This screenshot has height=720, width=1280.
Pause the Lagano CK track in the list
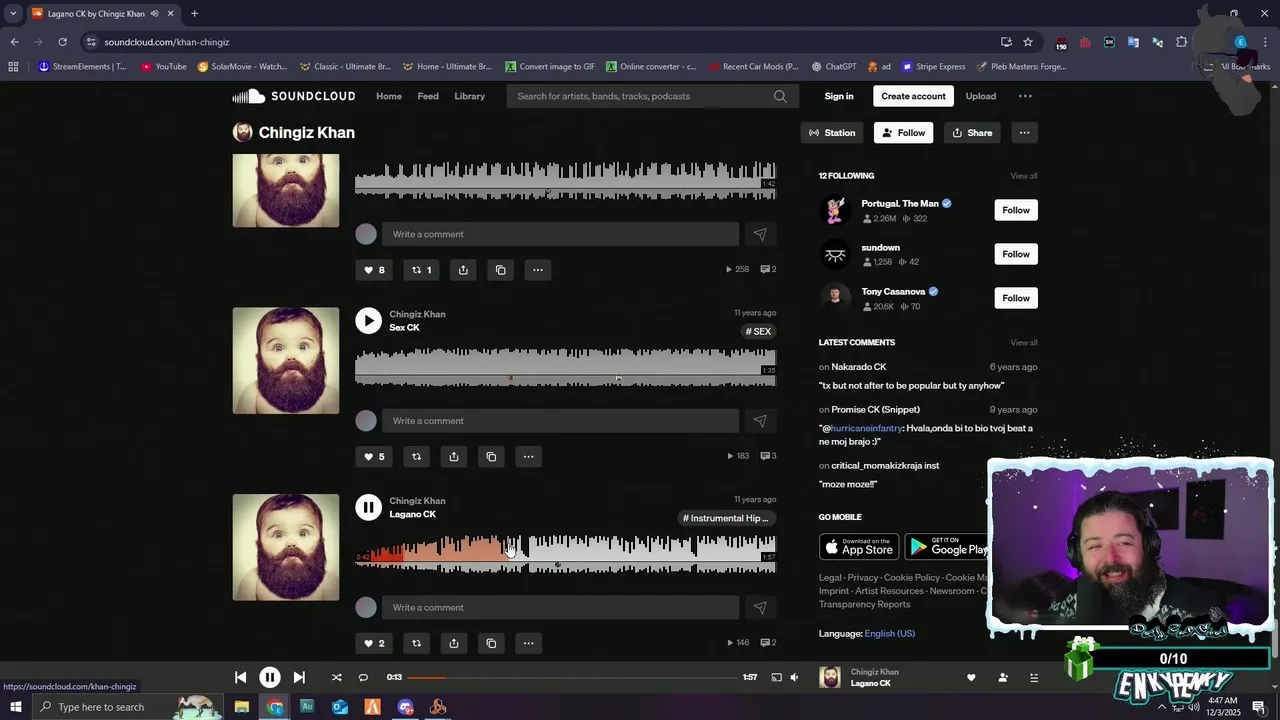tap(369, 508)
